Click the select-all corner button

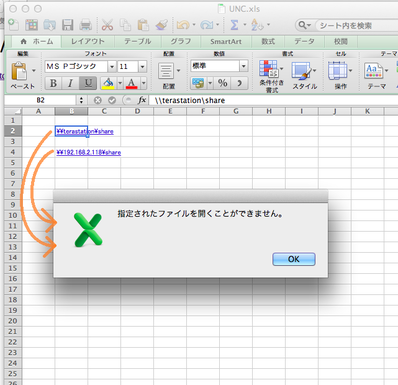click(13, 111)
